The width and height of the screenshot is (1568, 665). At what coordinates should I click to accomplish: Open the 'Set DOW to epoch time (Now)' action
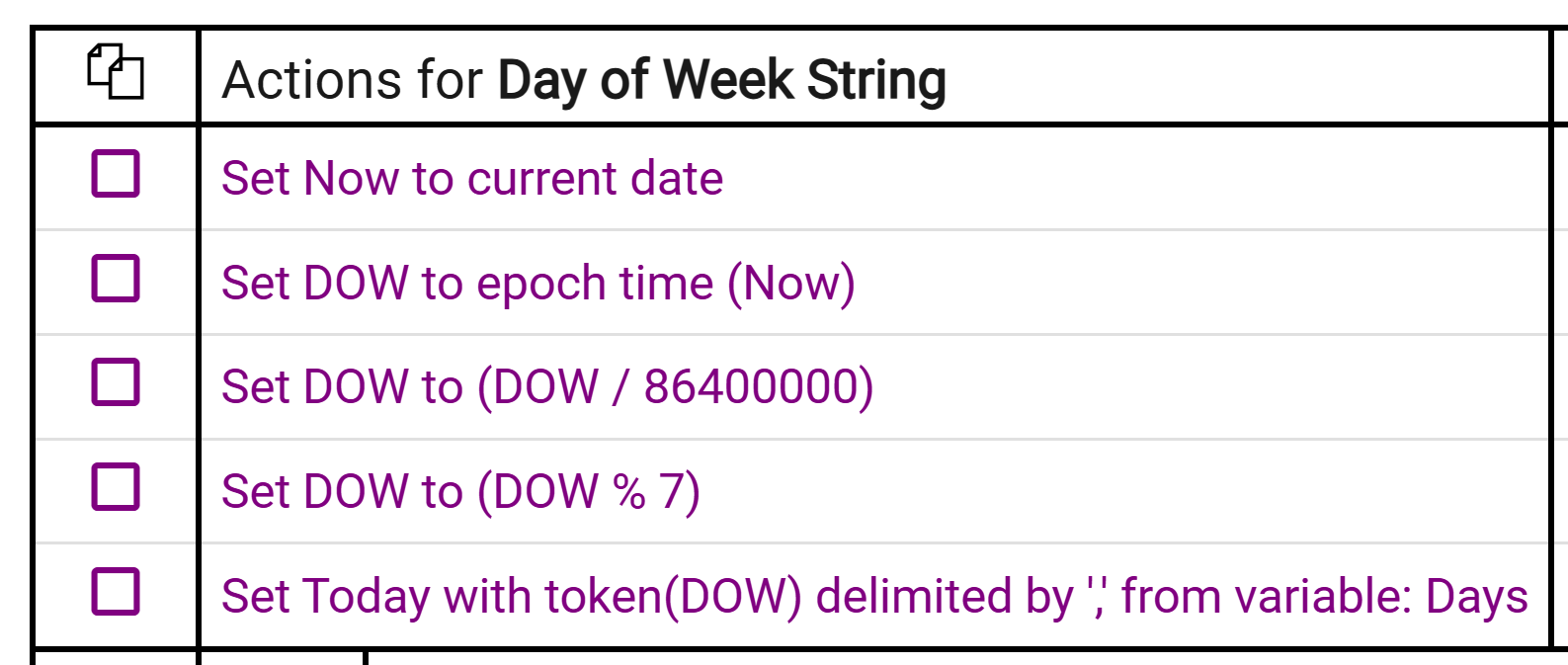point(537,284)
